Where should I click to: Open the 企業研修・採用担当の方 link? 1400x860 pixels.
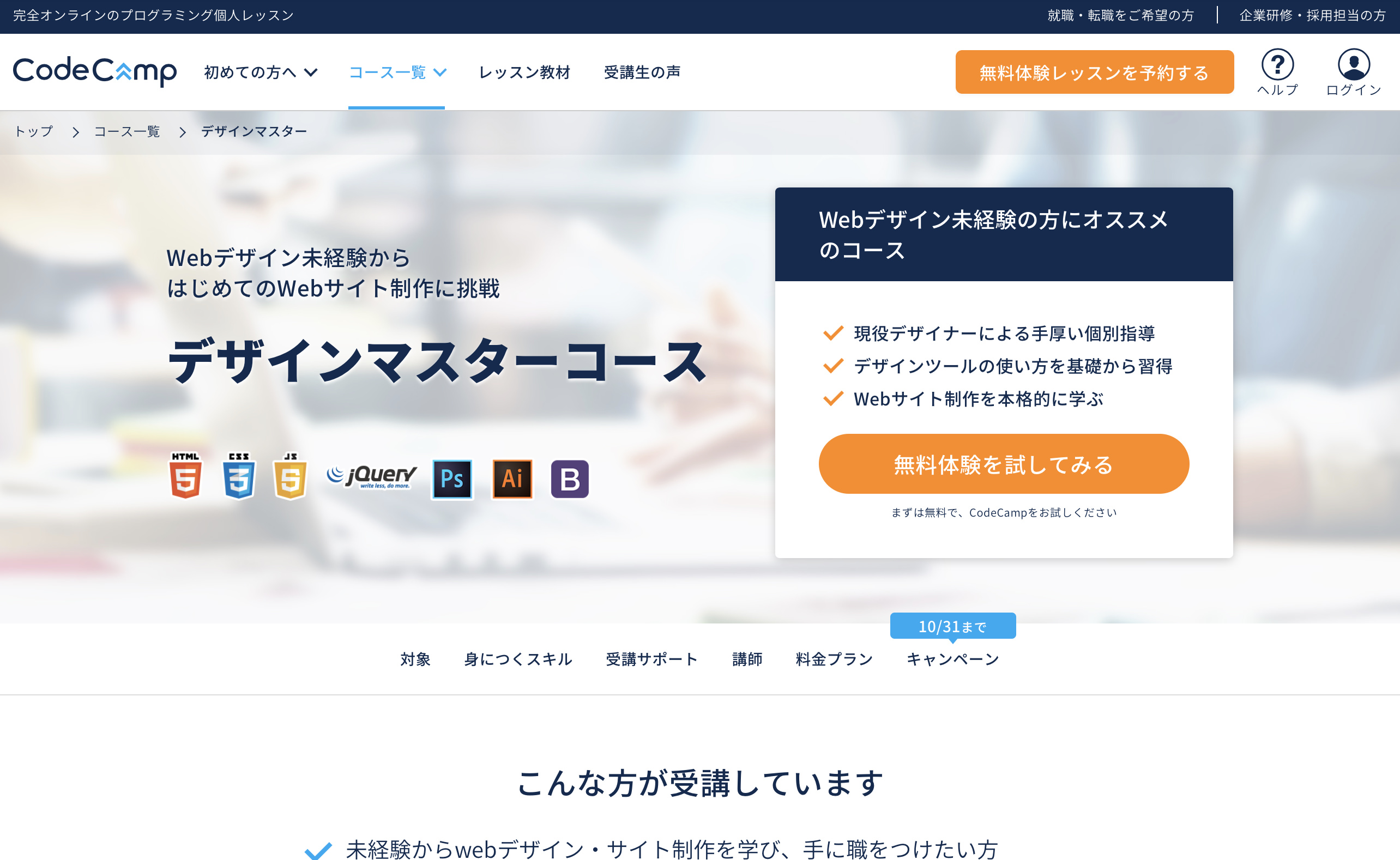coord(1313,15)
